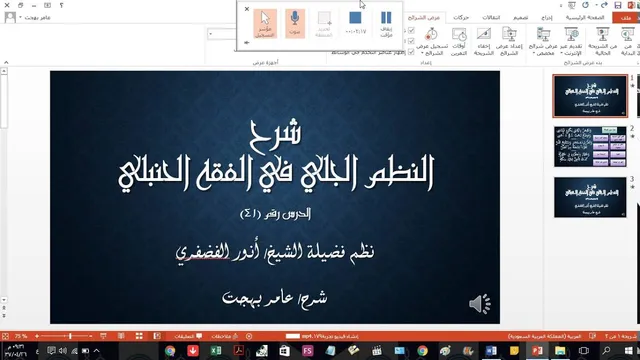Open Excel from the taskbar

(216, 351)
